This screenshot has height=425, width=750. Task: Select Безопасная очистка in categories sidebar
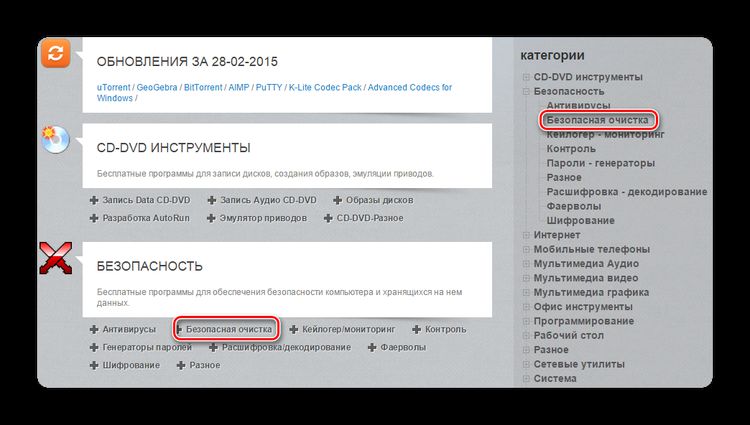597,120
